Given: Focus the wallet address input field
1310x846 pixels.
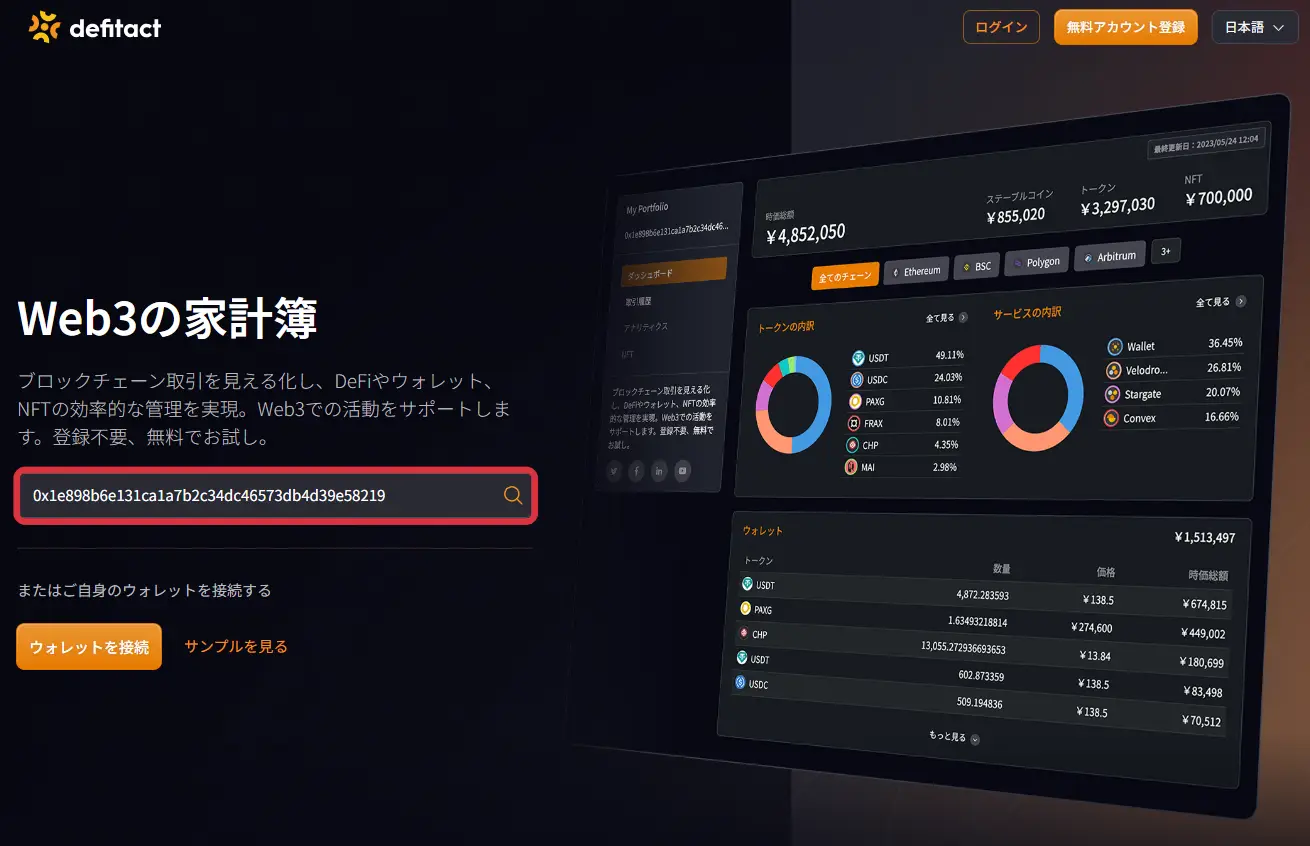Looking at the screenshot, I should click(277, 495).
